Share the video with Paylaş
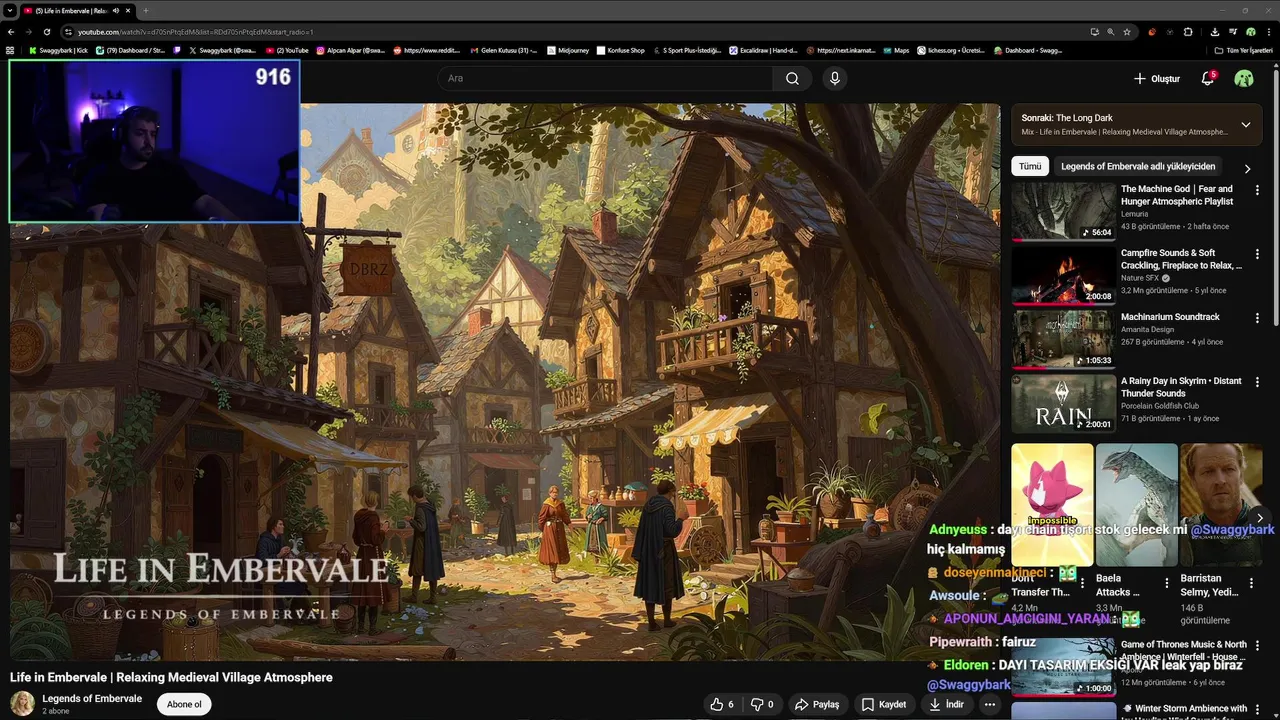The image size is (1280, 720). (x=817, y=704)
